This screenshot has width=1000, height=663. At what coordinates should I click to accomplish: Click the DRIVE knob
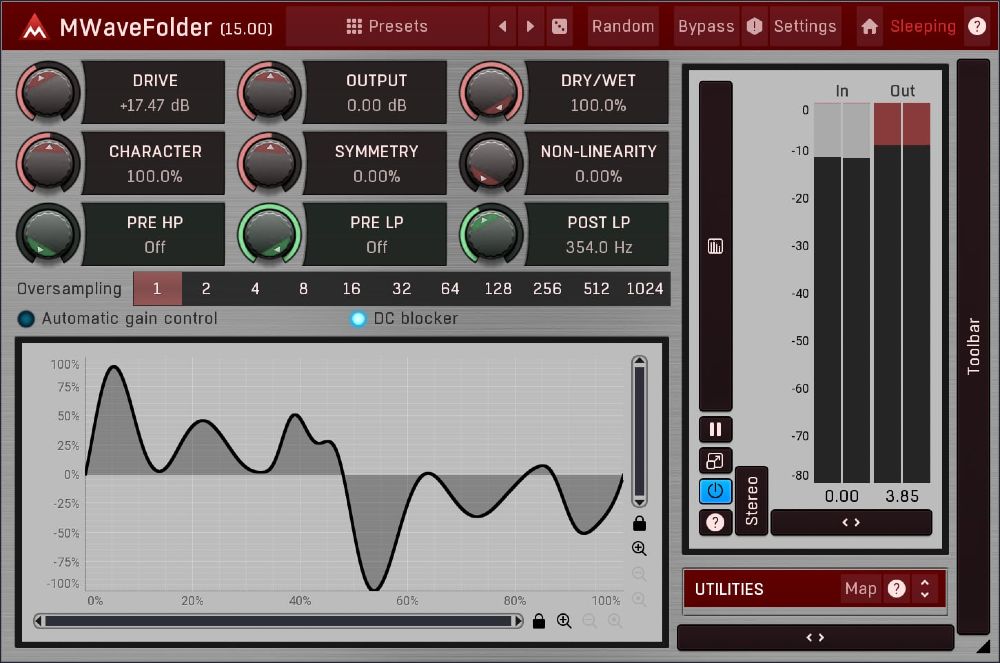[48, 92]
